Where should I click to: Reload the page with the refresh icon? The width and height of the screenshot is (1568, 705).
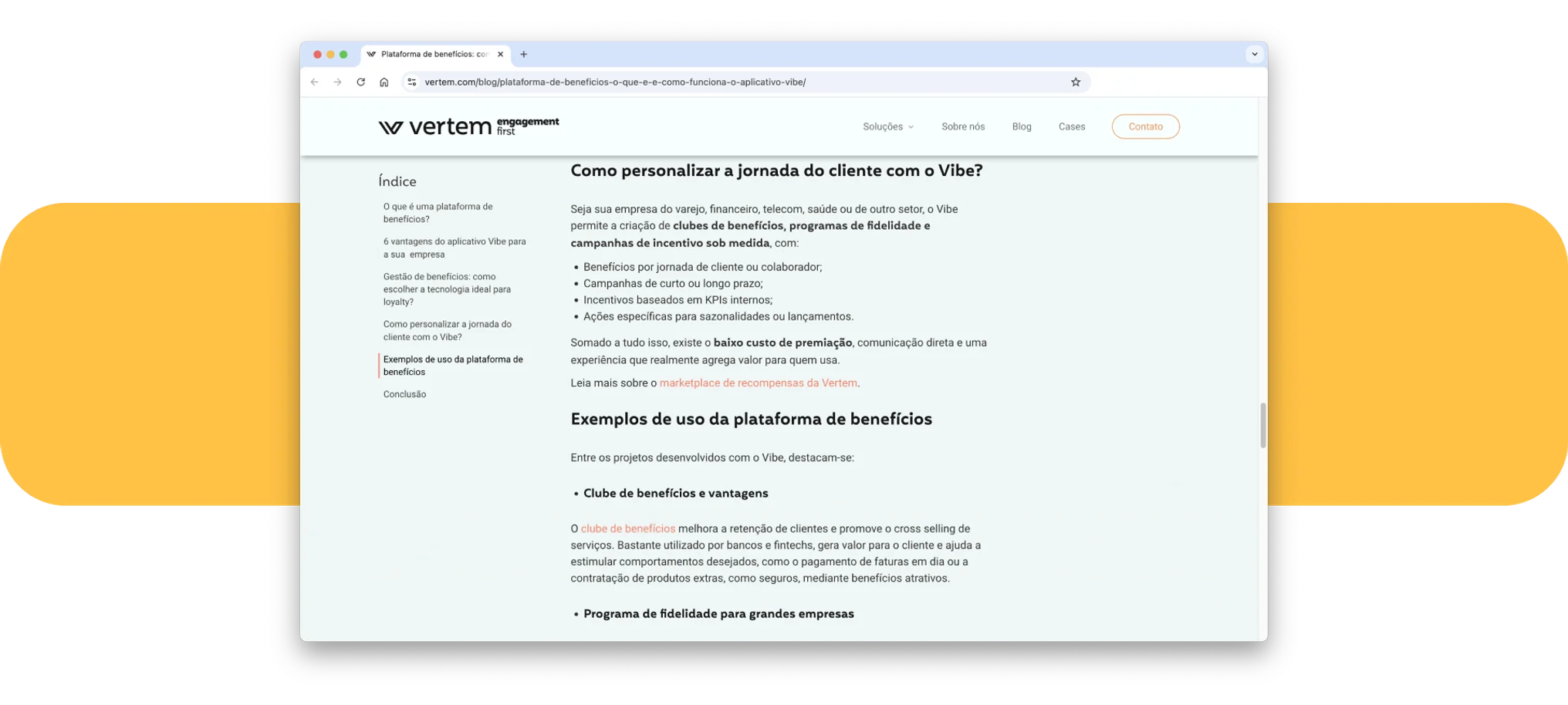pos(360,82)
